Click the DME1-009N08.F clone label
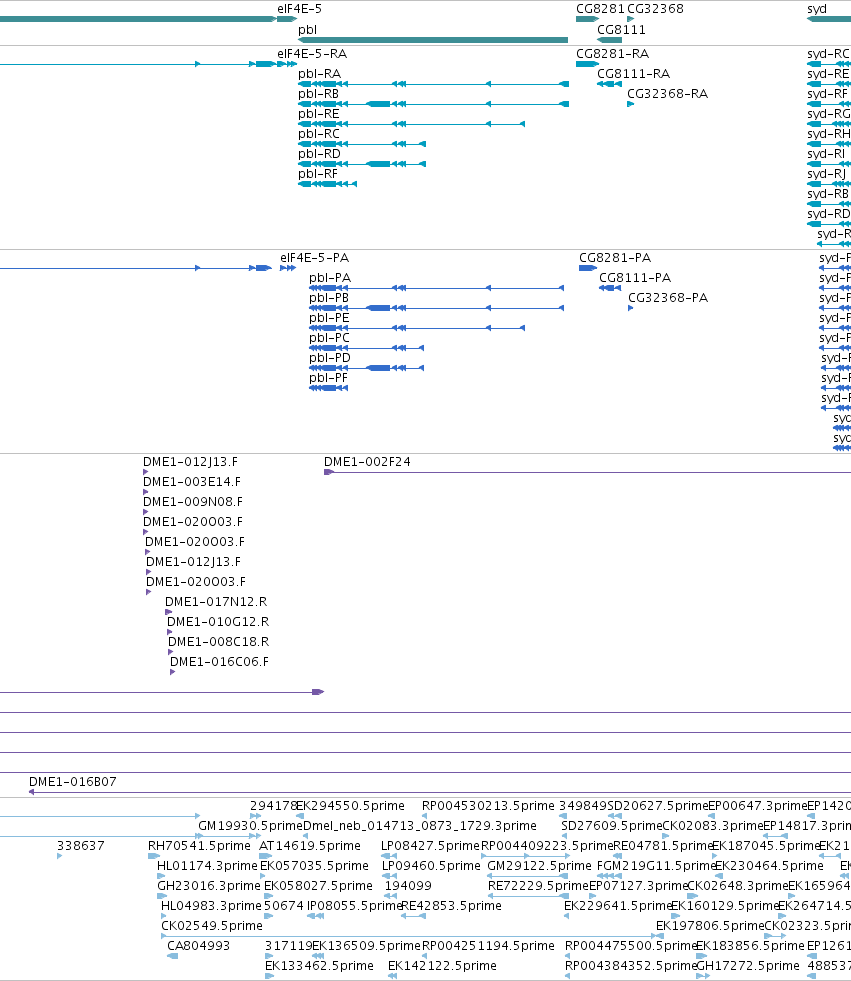This screenshot has width=851, height=981. pos(193,502)
